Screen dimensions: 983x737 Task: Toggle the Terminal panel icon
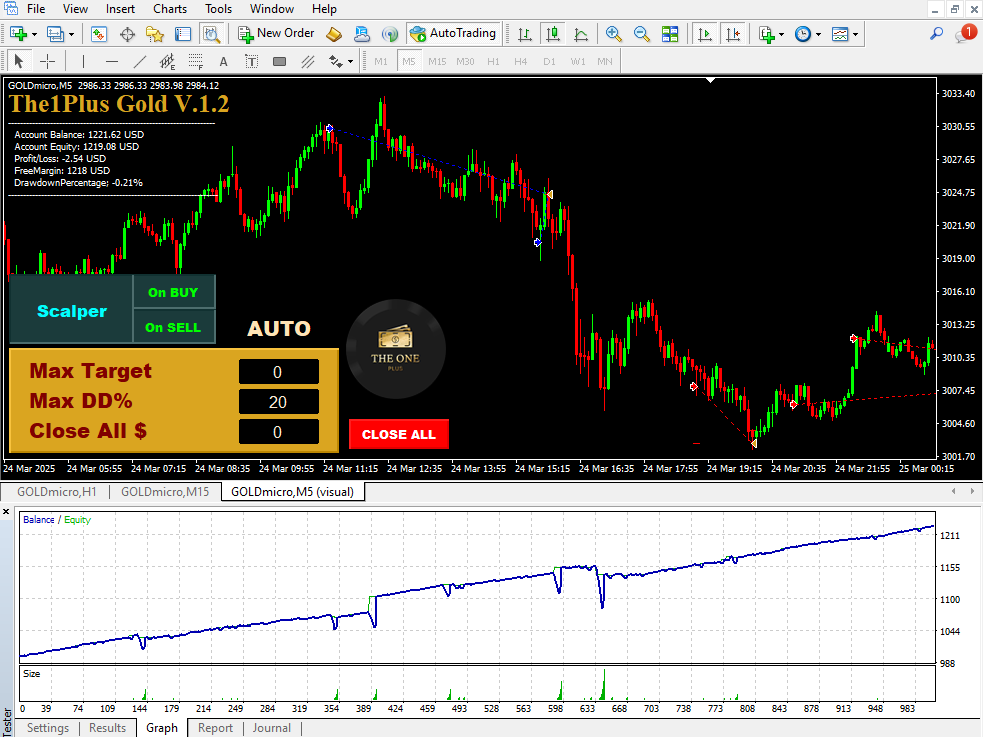pos(183,34)
